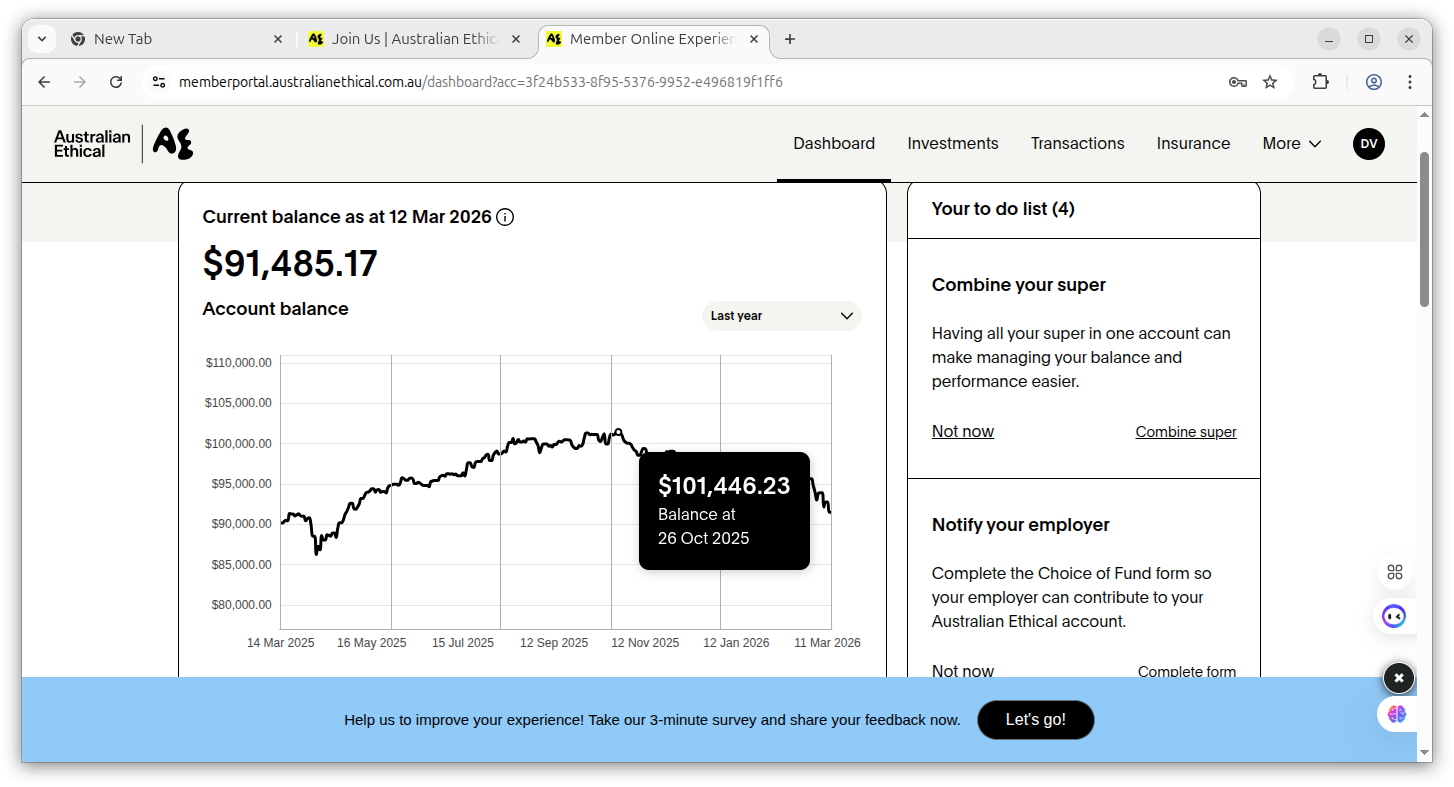
Task: Select Not now under Combine your super
Action: pyautogui.click(x=962, y=432)
